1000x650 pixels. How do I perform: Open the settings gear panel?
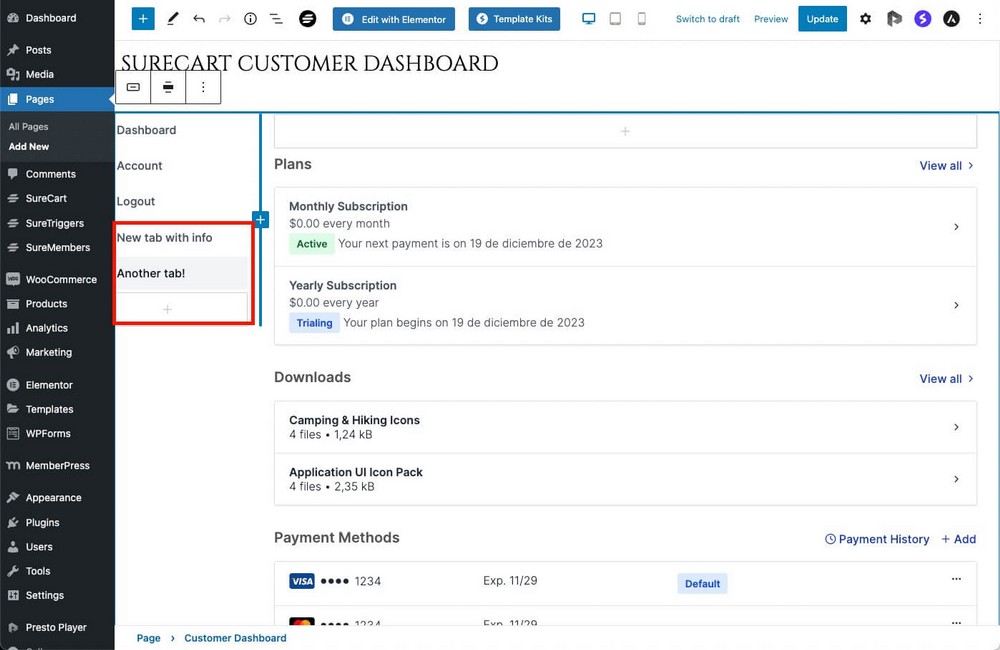[865, 19]
